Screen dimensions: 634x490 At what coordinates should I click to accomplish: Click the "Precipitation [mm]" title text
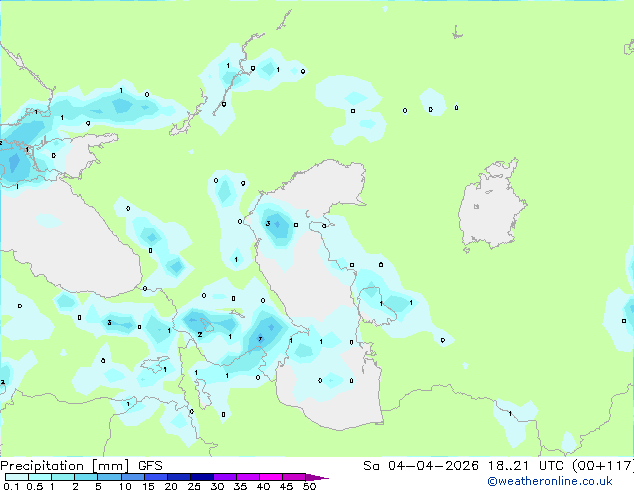[65, 466]
